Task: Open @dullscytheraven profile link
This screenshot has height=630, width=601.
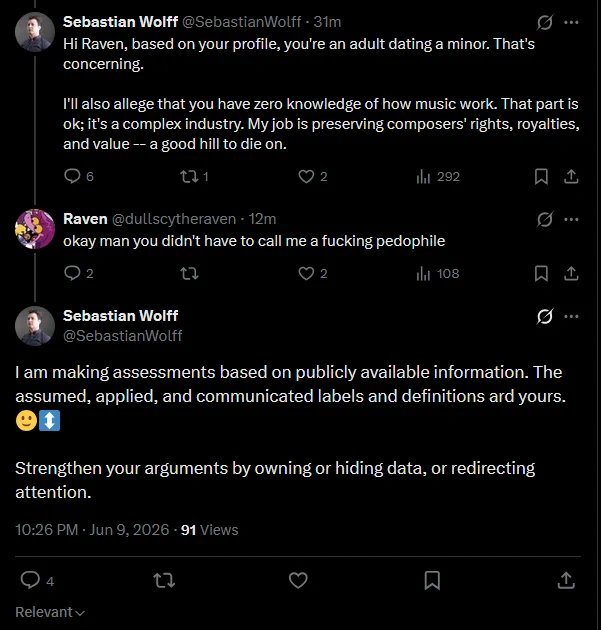Action: coord(174,219)
